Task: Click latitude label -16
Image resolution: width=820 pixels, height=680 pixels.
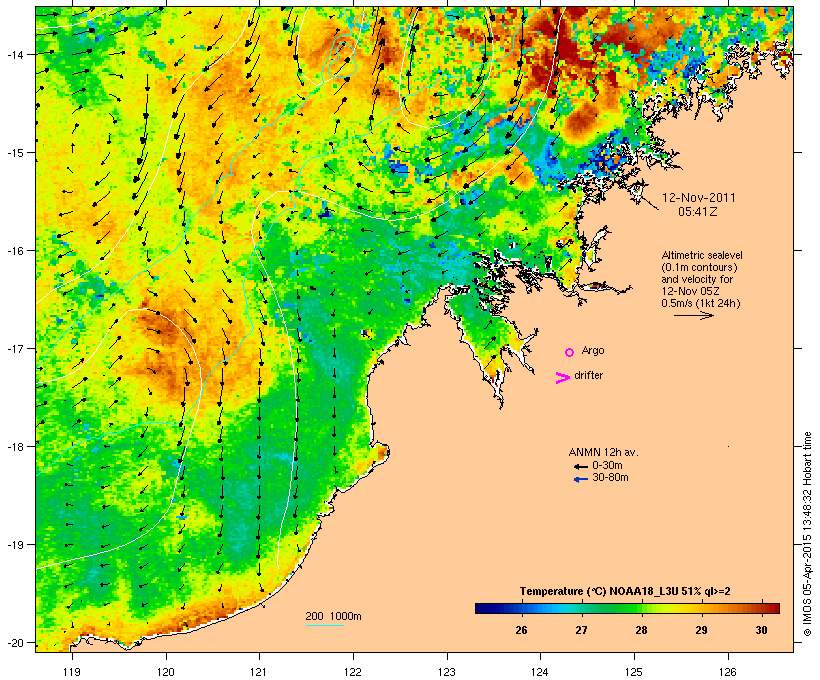Action: point(14,251)
